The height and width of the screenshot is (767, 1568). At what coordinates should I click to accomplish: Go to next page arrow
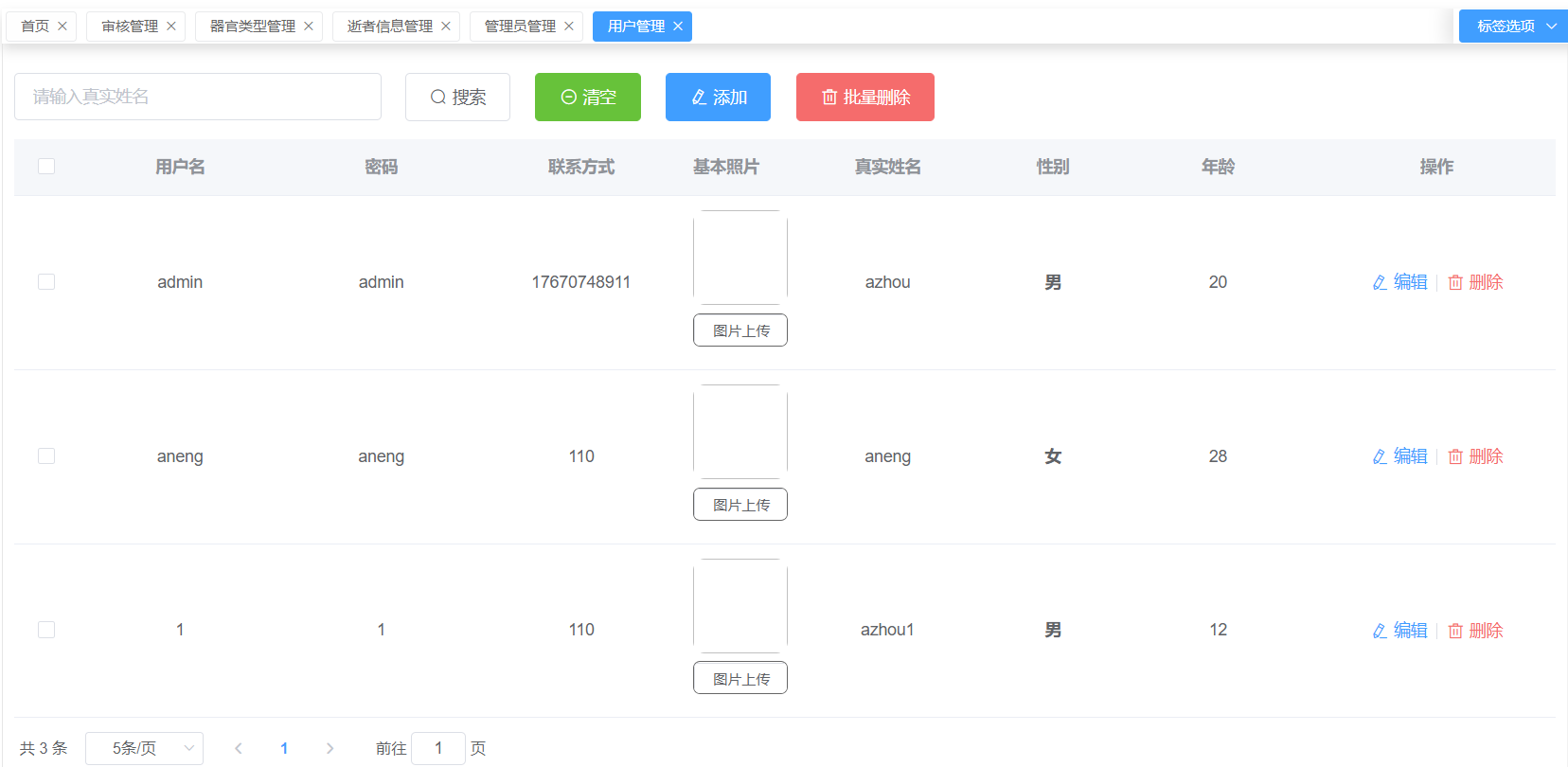330,748
